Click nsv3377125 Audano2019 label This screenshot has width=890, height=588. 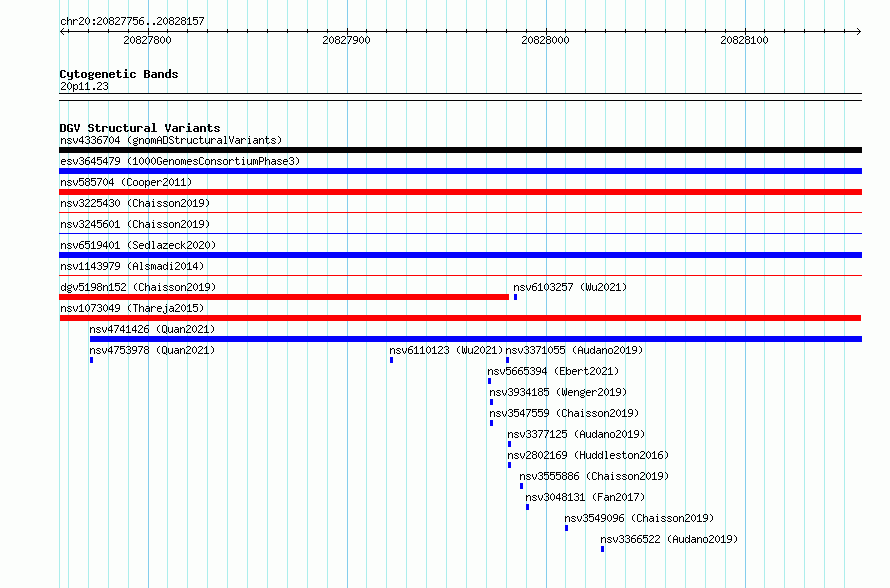(x=576, y=434)
